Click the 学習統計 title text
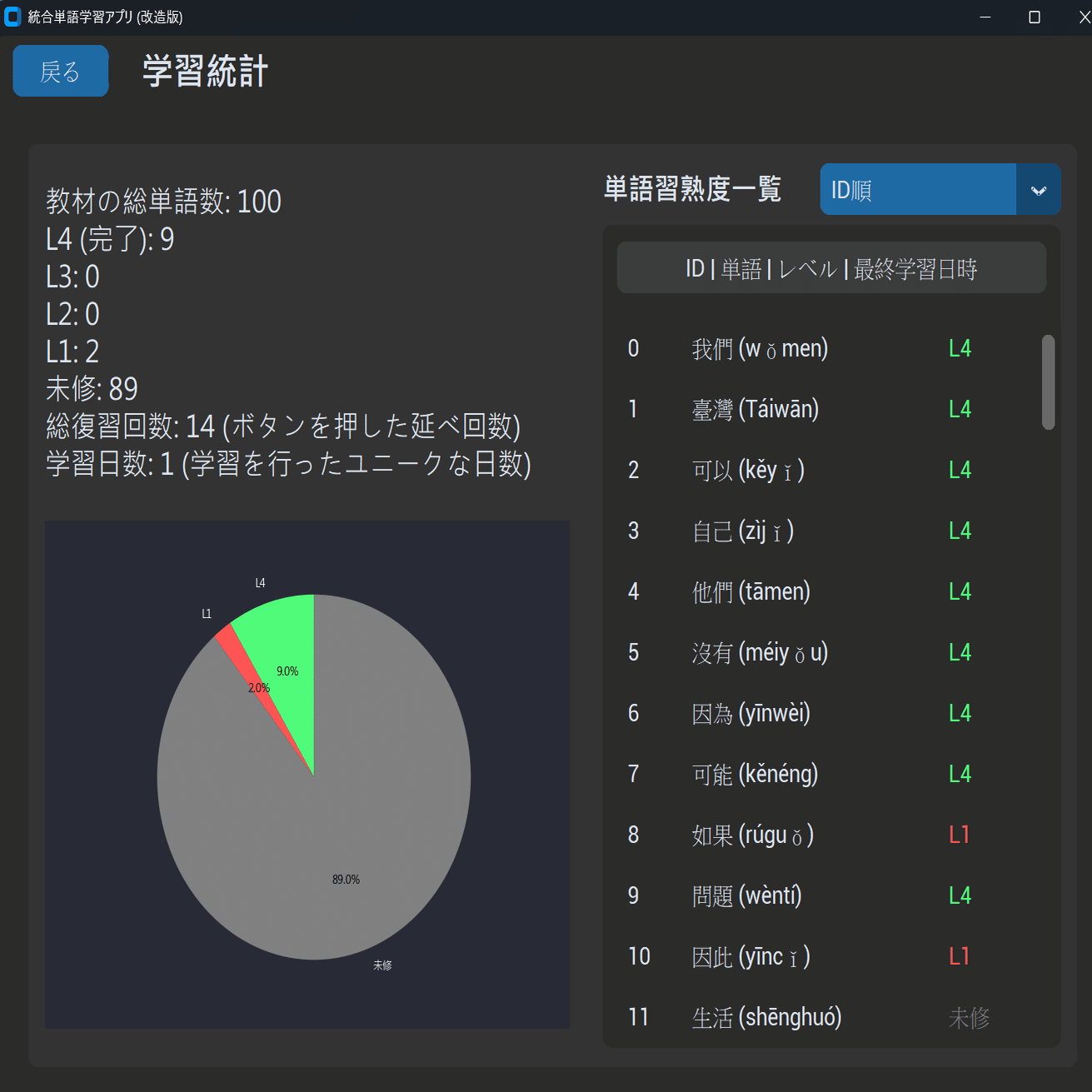This screenshot has width=1092, height=1092. coord(204,72)
